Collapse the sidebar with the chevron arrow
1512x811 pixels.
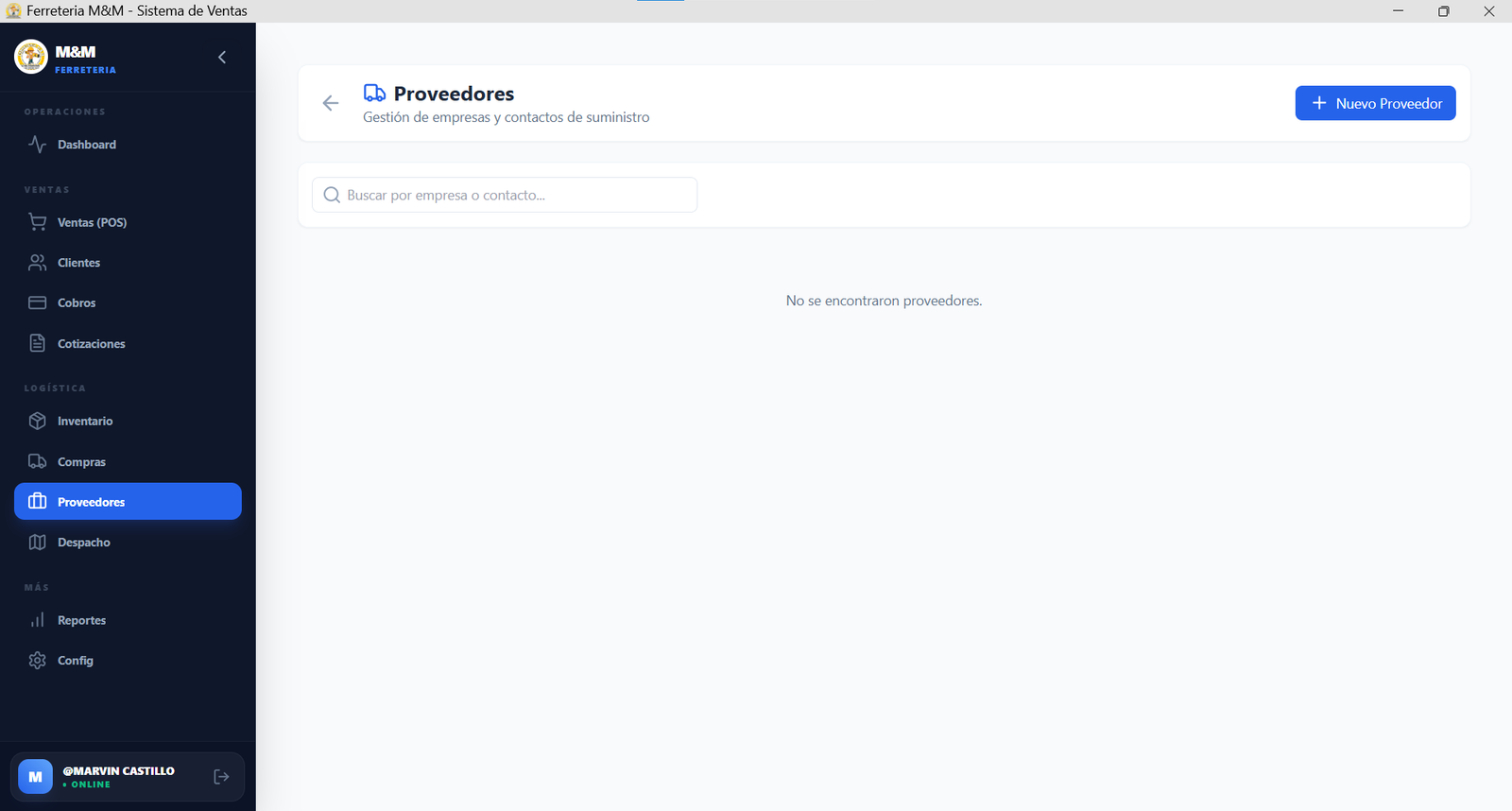click(x=222, y=57)
